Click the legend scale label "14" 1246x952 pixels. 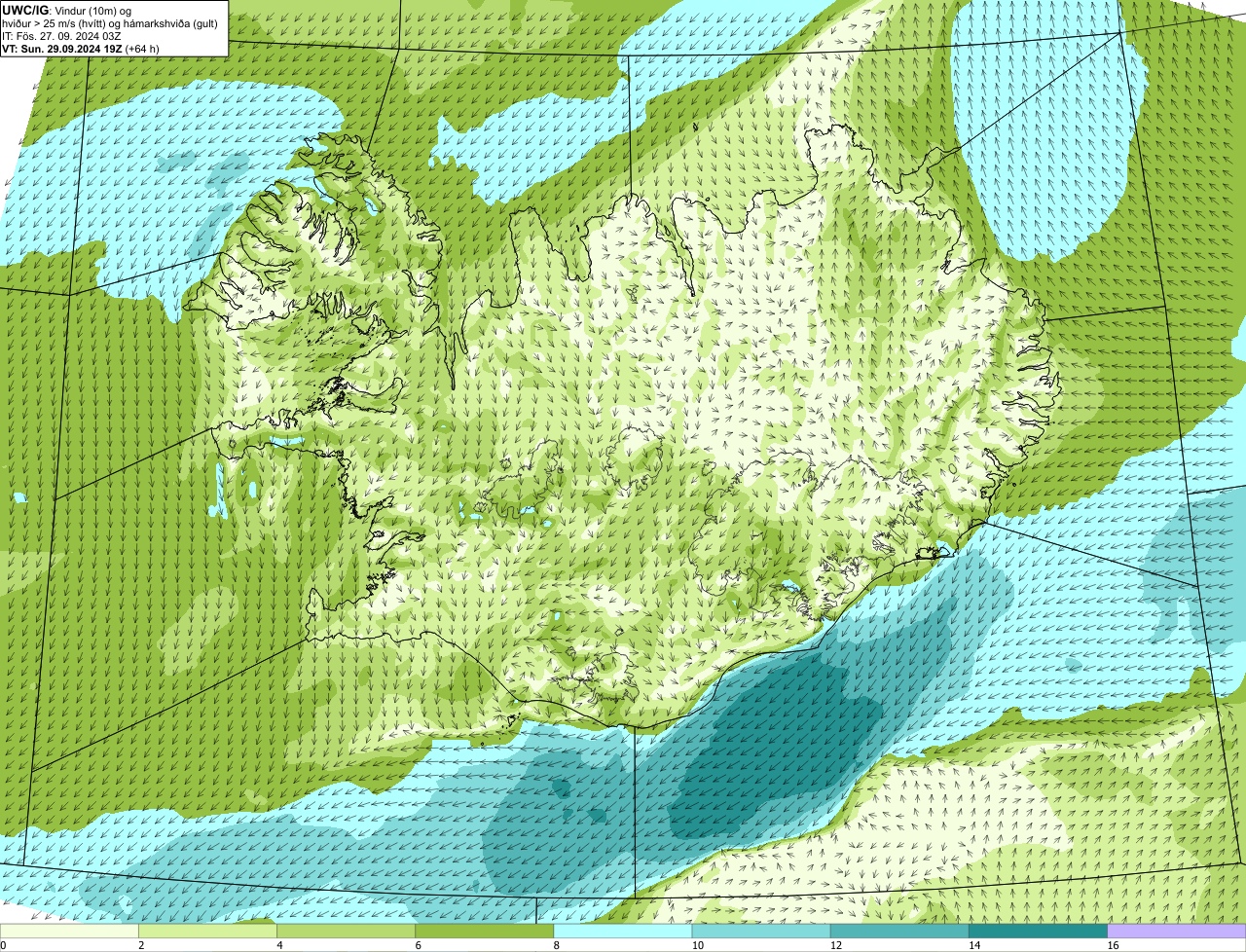974,945
